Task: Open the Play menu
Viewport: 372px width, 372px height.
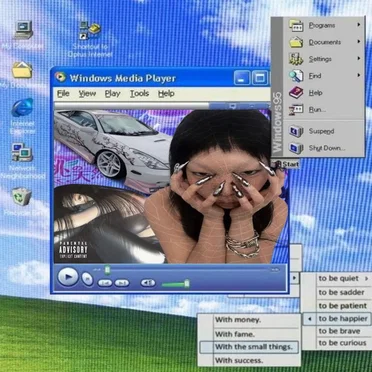Action: (112, 94)
